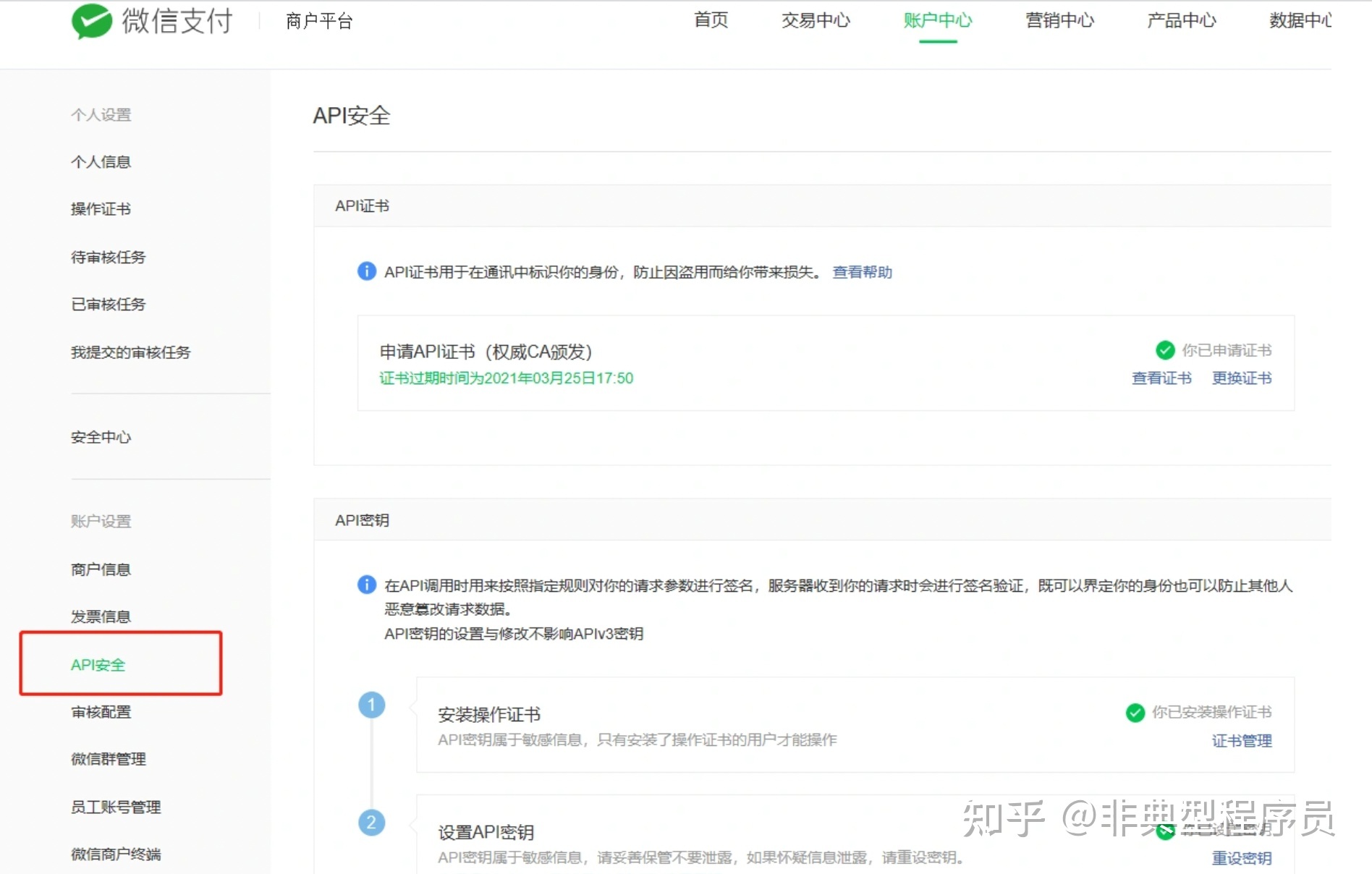
Task: Open 证书管理 for the operation certificate
Action: coord(1241,740)
